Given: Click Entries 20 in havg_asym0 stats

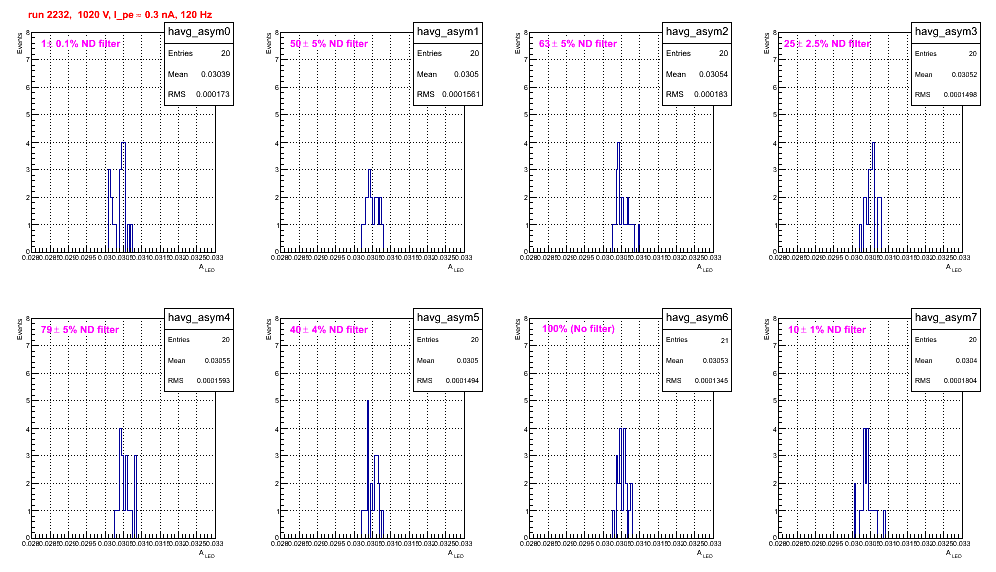Looking at the screenshot, I should [x=199, y=53].
